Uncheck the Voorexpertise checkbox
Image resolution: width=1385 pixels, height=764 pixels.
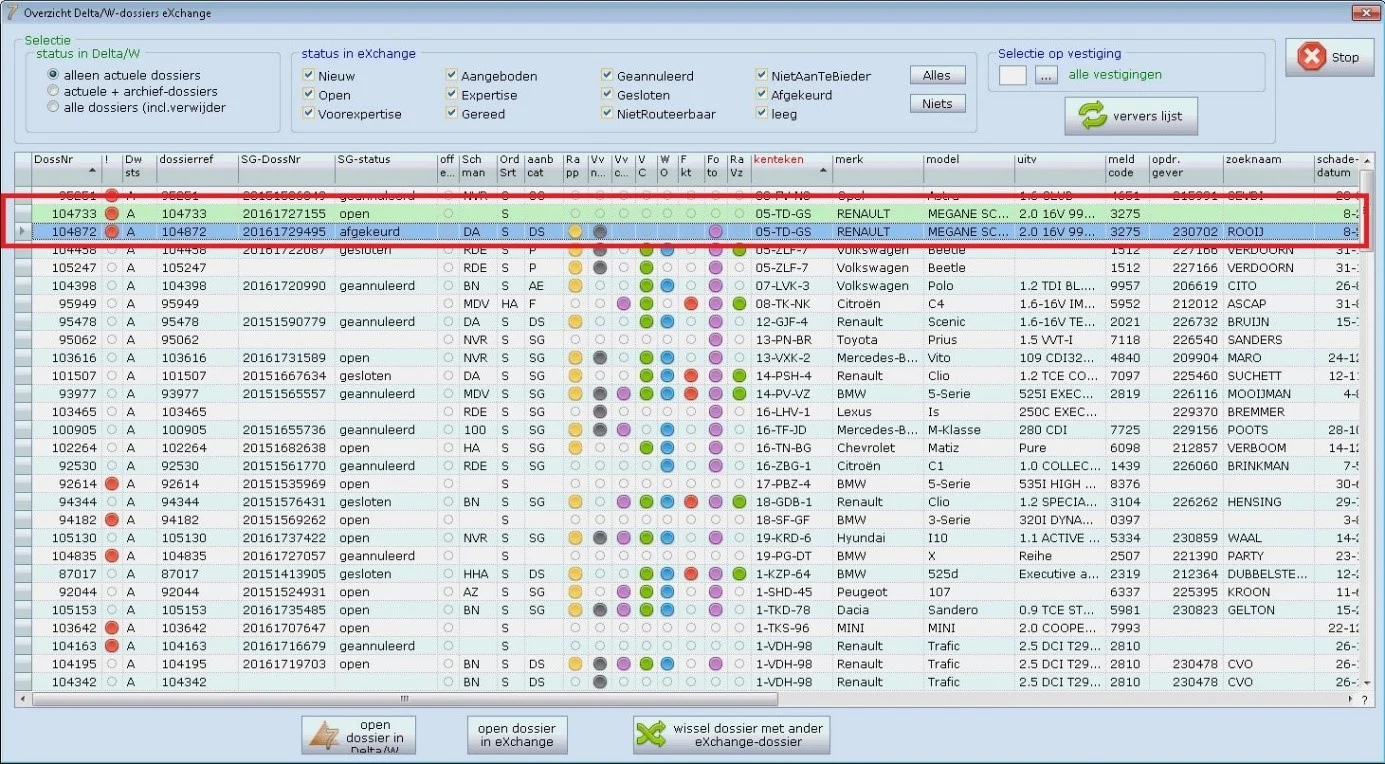(x=309, y=114)
